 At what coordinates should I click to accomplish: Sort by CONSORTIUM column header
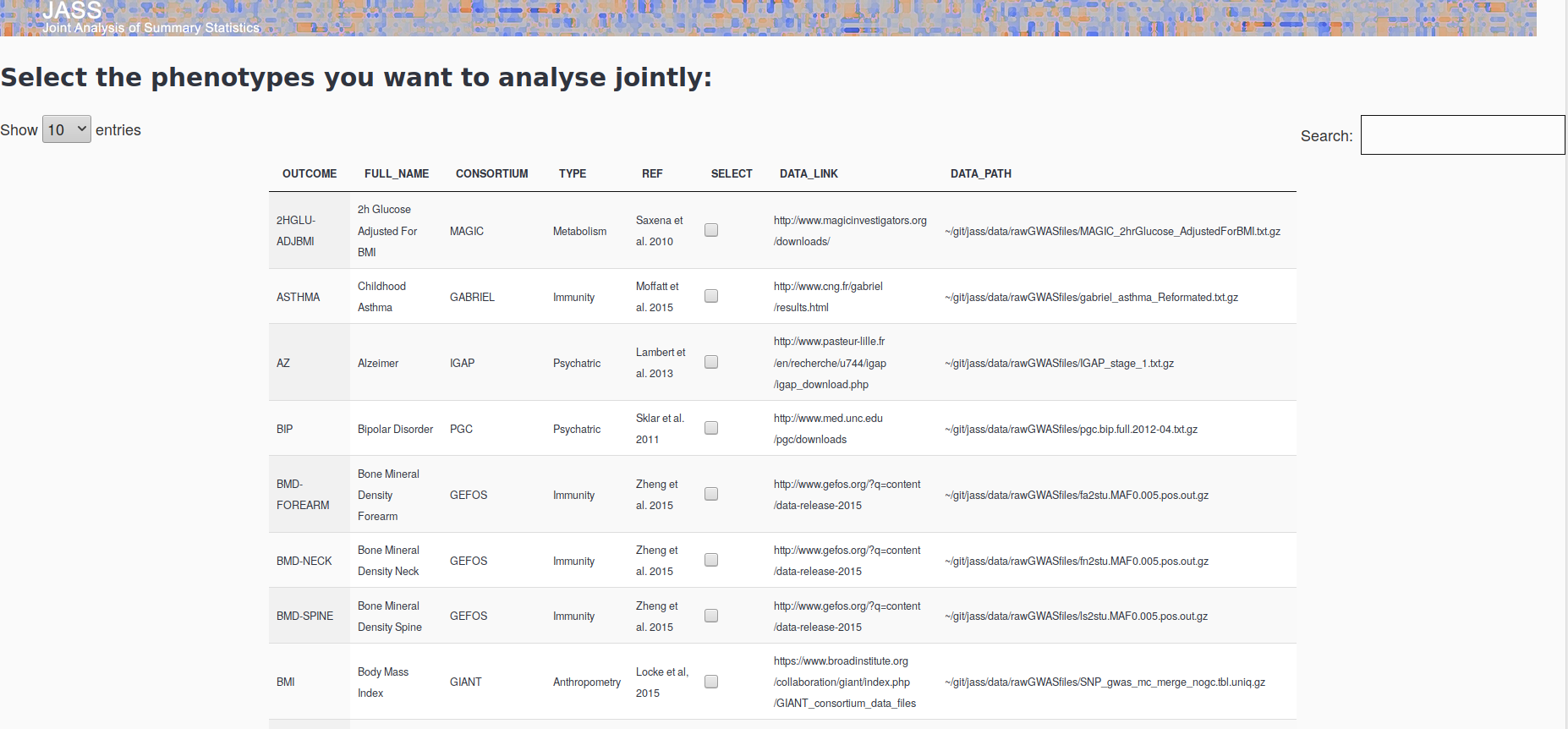pos(491,173)
